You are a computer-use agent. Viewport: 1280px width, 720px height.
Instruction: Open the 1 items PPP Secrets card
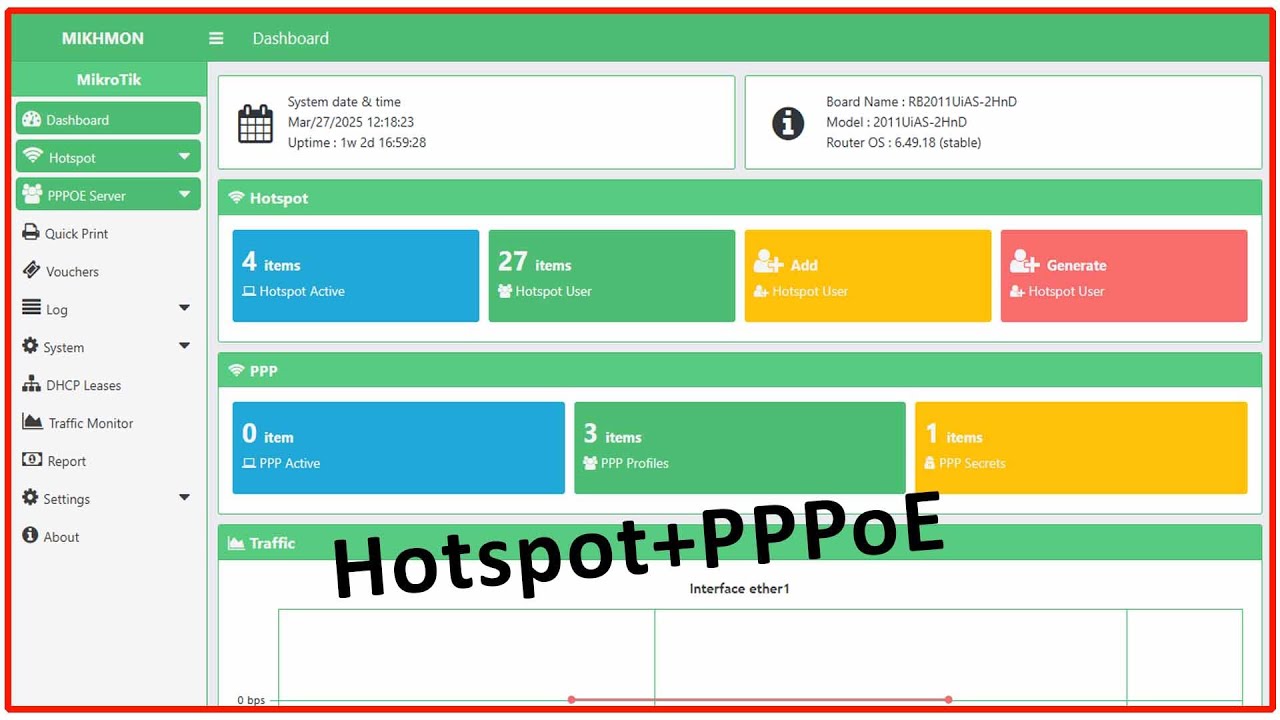click(1081, 448)
